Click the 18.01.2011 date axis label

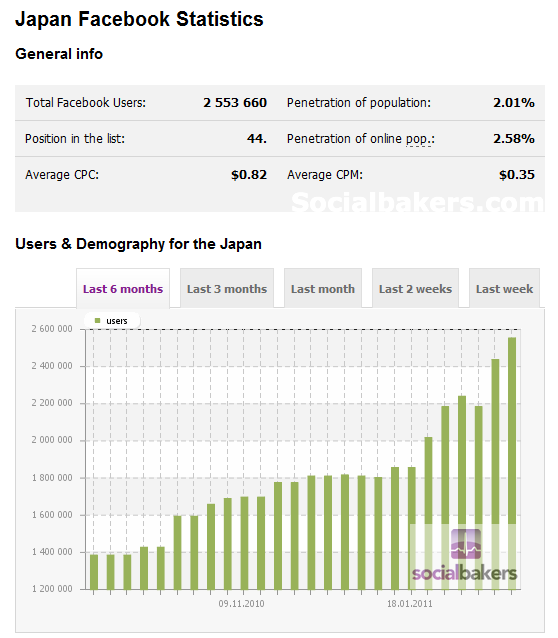pos(409,603)
